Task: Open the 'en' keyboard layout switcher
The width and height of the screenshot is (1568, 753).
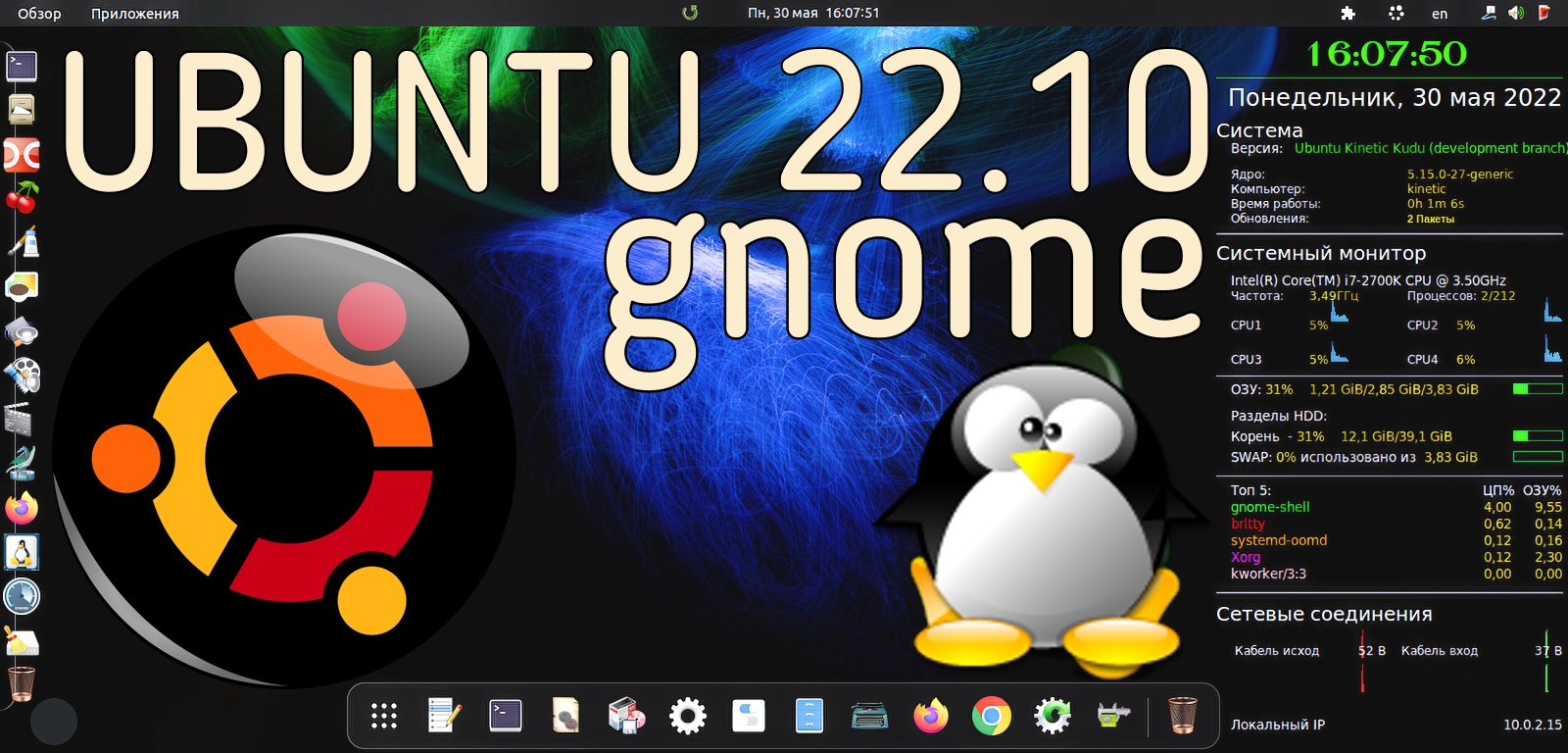Action: pos(1440,14)
